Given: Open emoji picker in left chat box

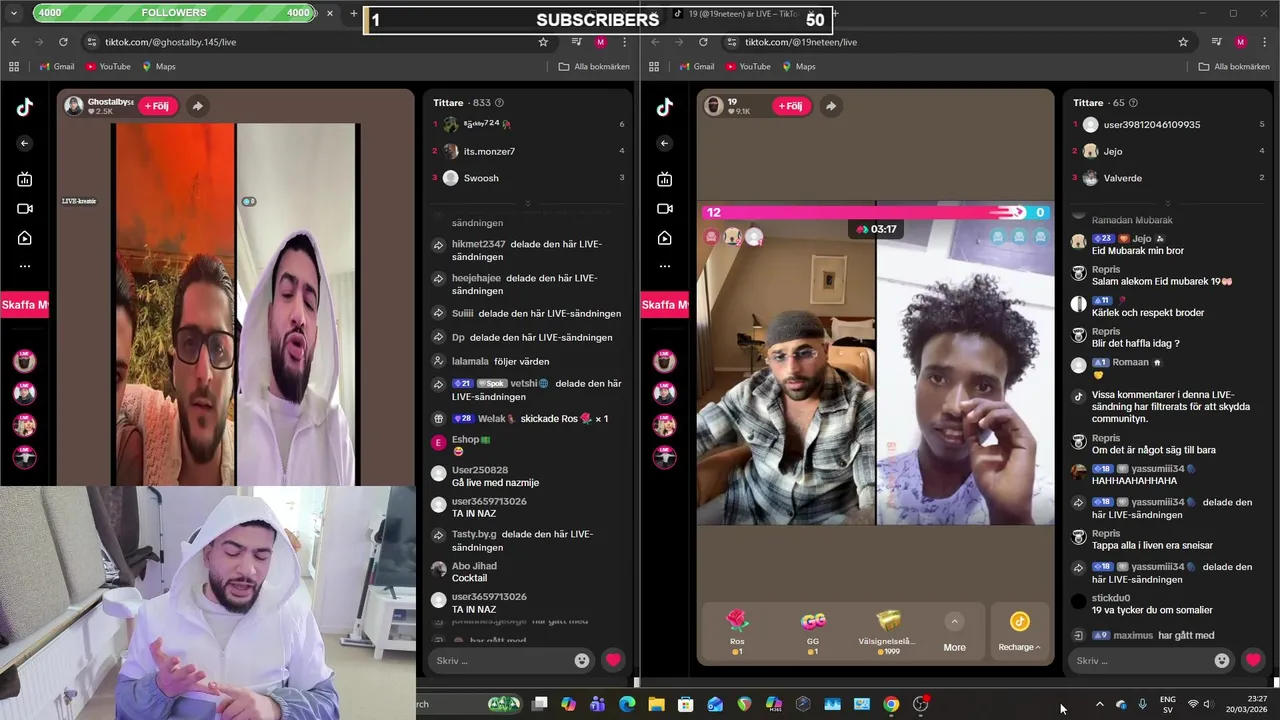Looking at the screenshot, I should [582, 660].
